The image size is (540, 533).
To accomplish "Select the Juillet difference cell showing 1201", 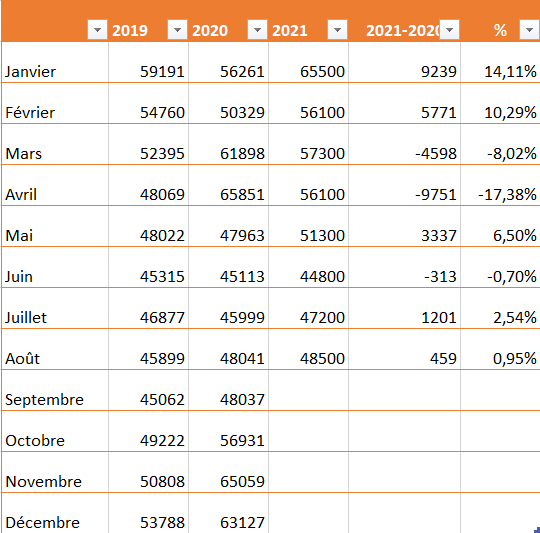I will click(x=405, y=308).
